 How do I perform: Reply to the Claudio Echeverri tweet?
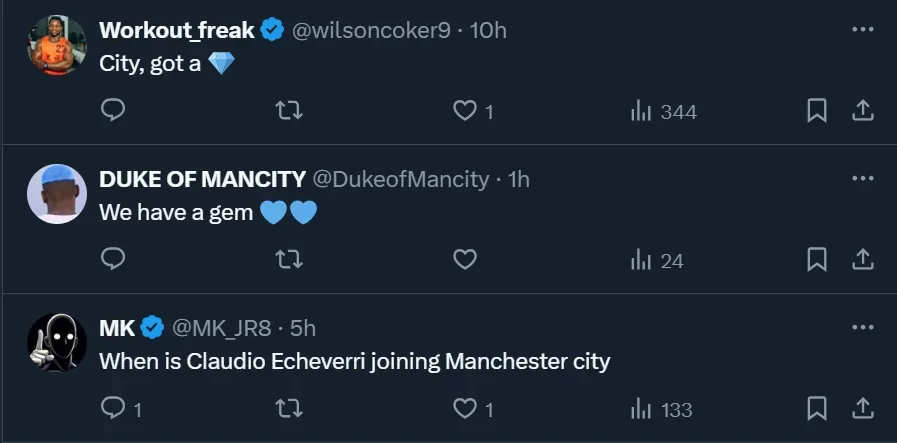(114, 409)
